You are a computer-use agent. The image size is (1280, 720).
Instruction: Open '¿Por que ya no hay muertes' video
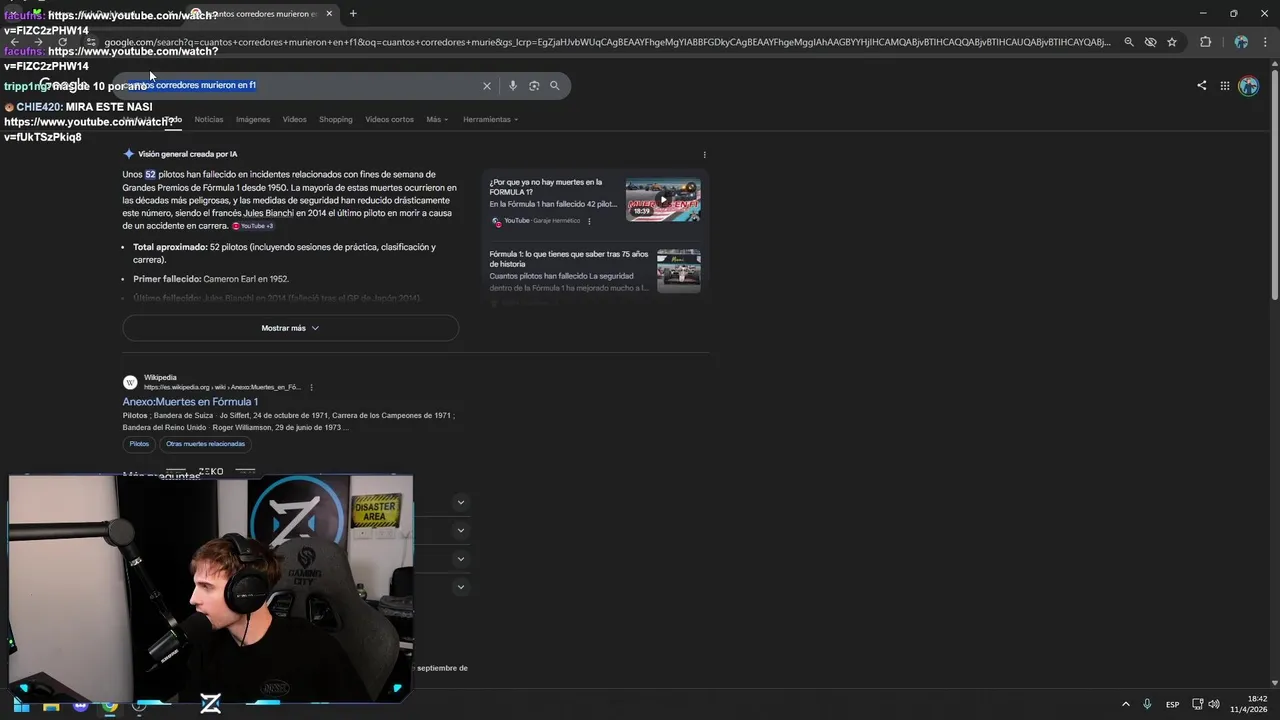click(546, 187)
